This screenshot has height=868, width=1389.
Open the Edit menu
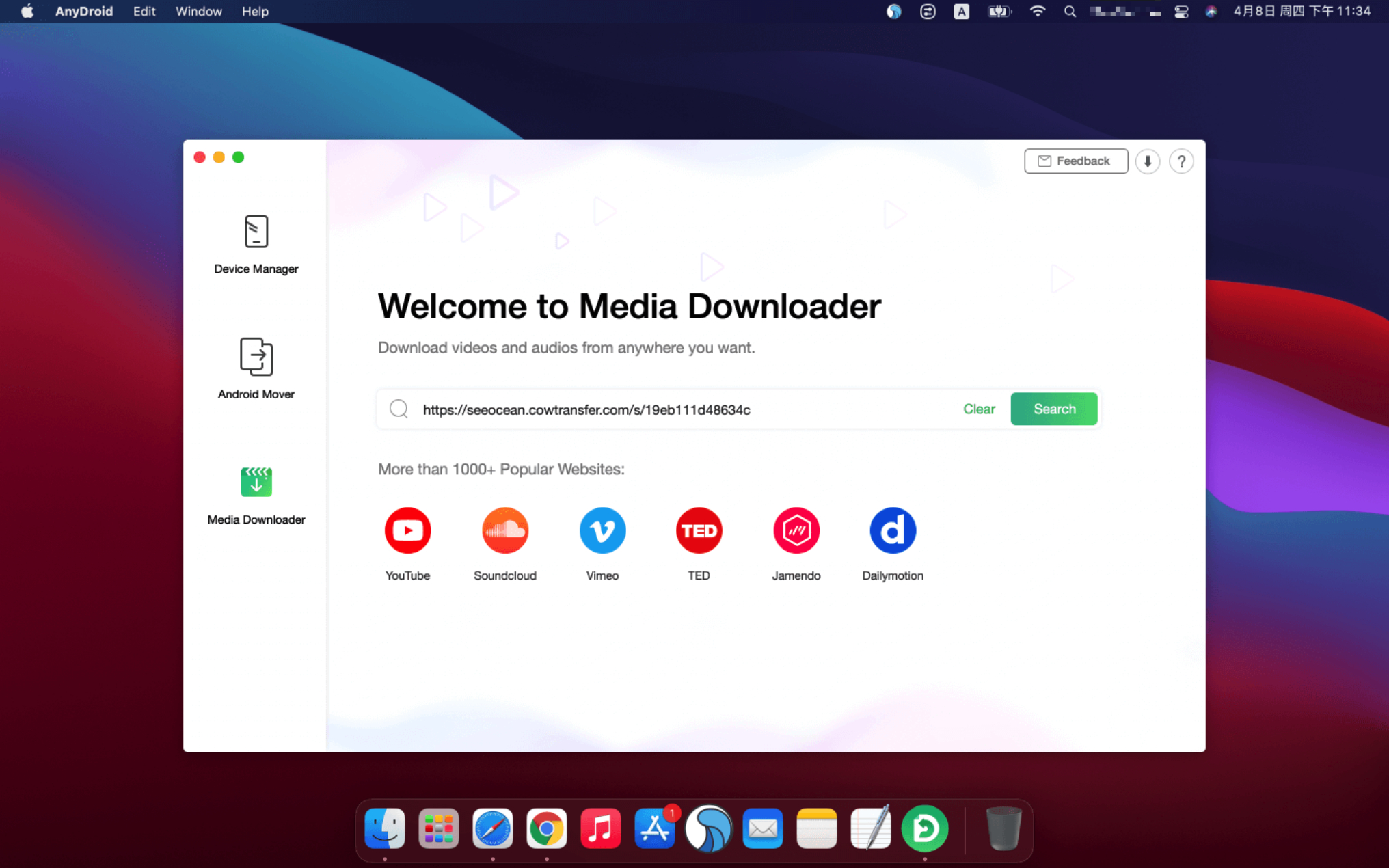[144, 11]
